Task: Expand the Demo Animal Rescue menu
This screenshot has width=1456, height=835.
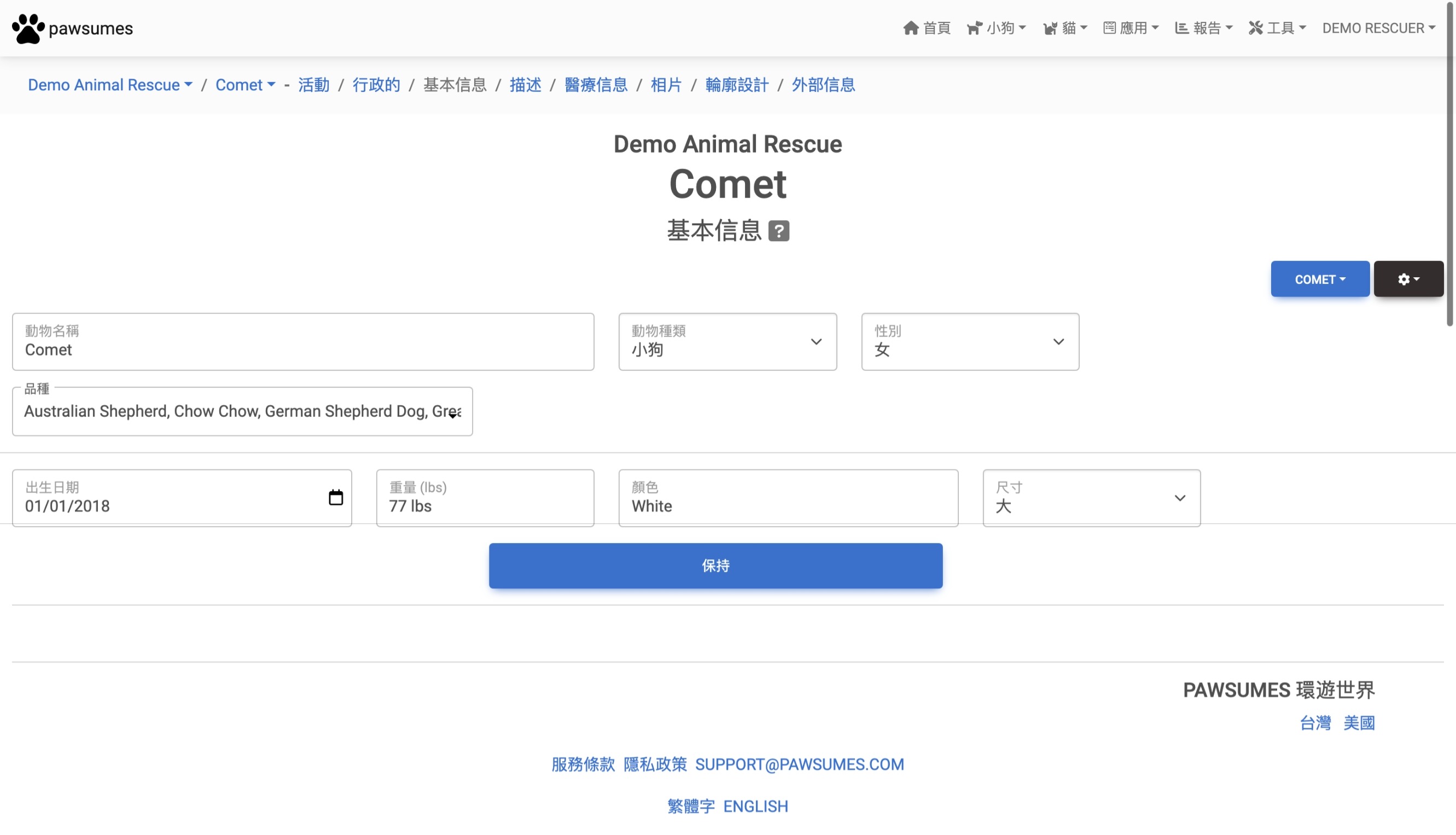Action: (110, 85)
